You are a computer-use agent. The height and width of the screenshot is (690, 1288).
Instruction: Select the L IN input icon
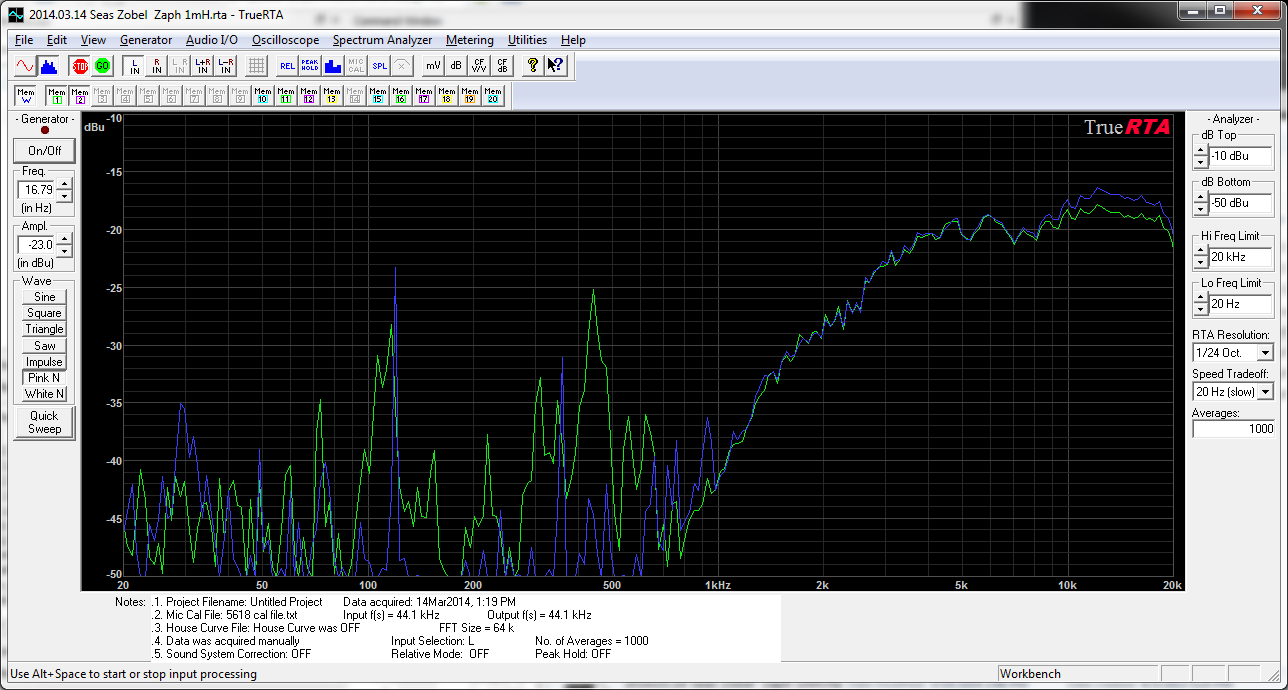[135, 66]
